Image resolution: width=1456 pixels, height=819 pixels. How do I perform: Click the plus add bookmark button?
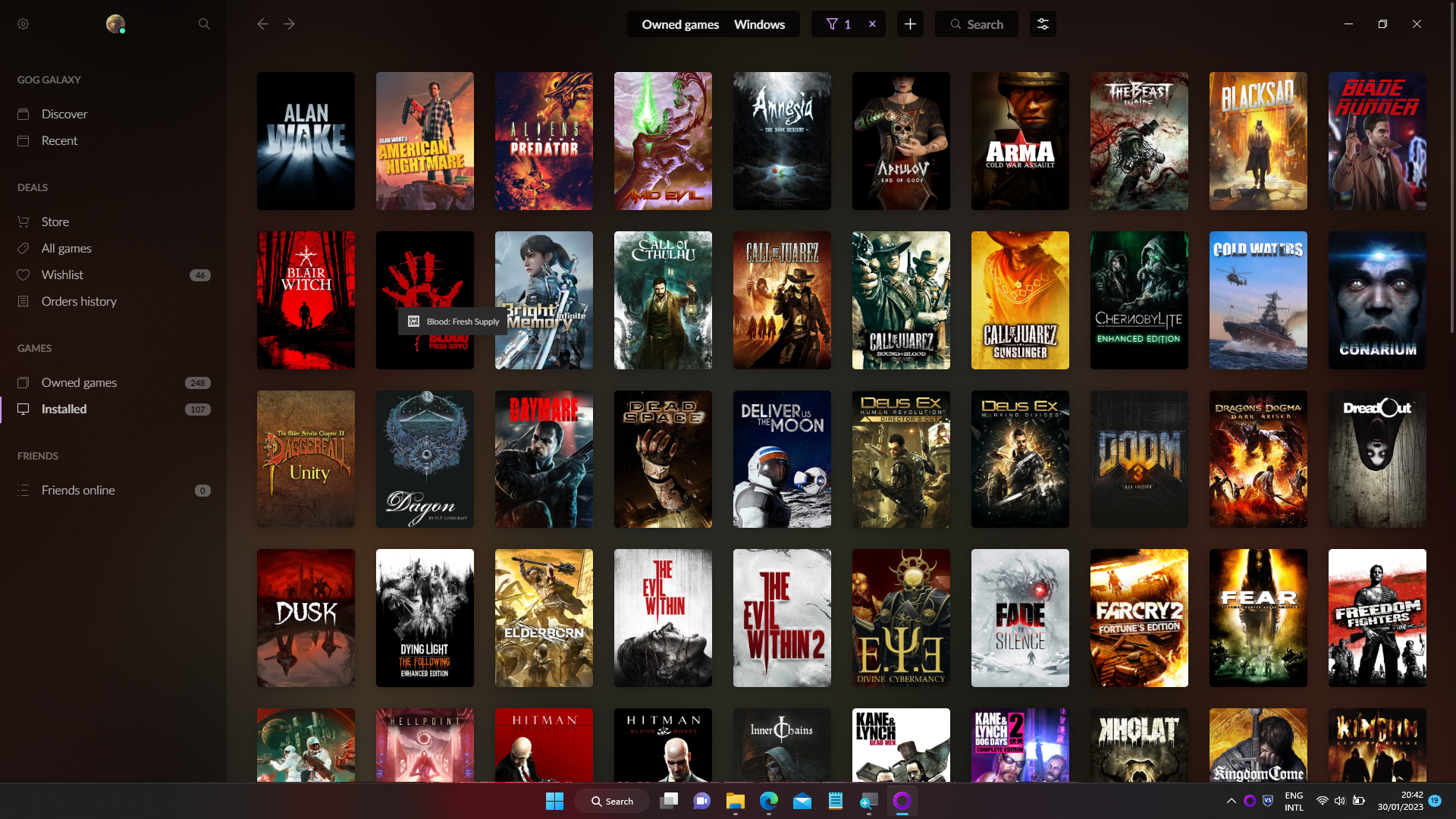pos(910,24)
